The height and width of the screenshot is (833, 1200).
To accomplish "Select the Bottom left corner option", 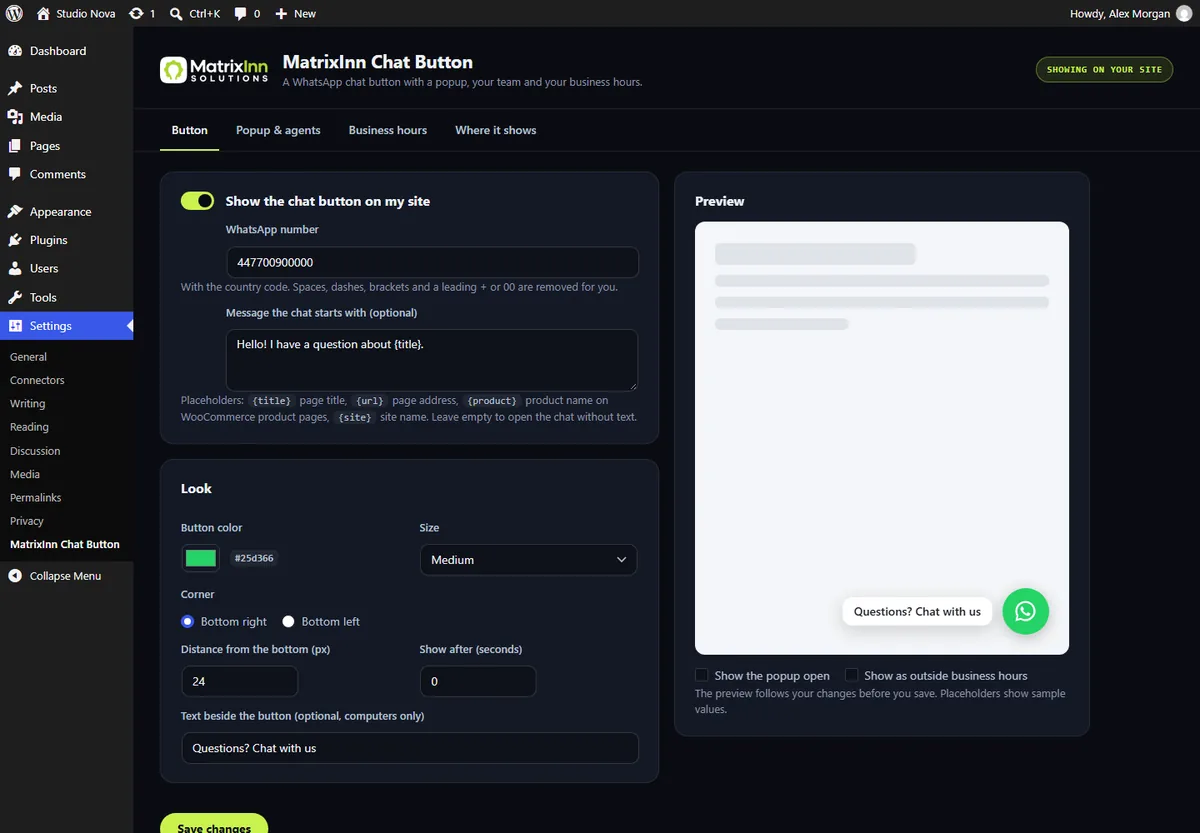I will point(288,621).
